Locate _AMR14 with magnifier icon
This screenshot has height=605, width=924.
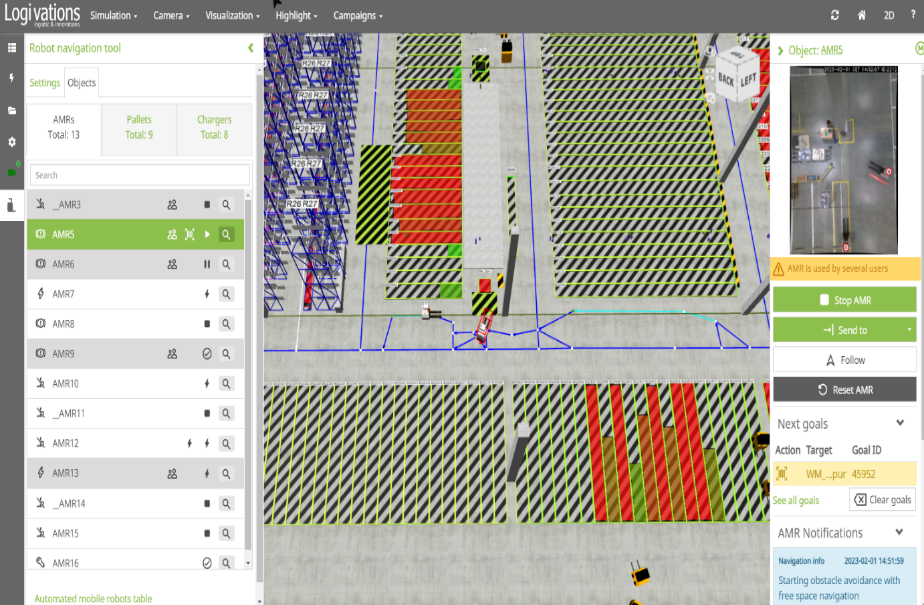coord(226,504)
